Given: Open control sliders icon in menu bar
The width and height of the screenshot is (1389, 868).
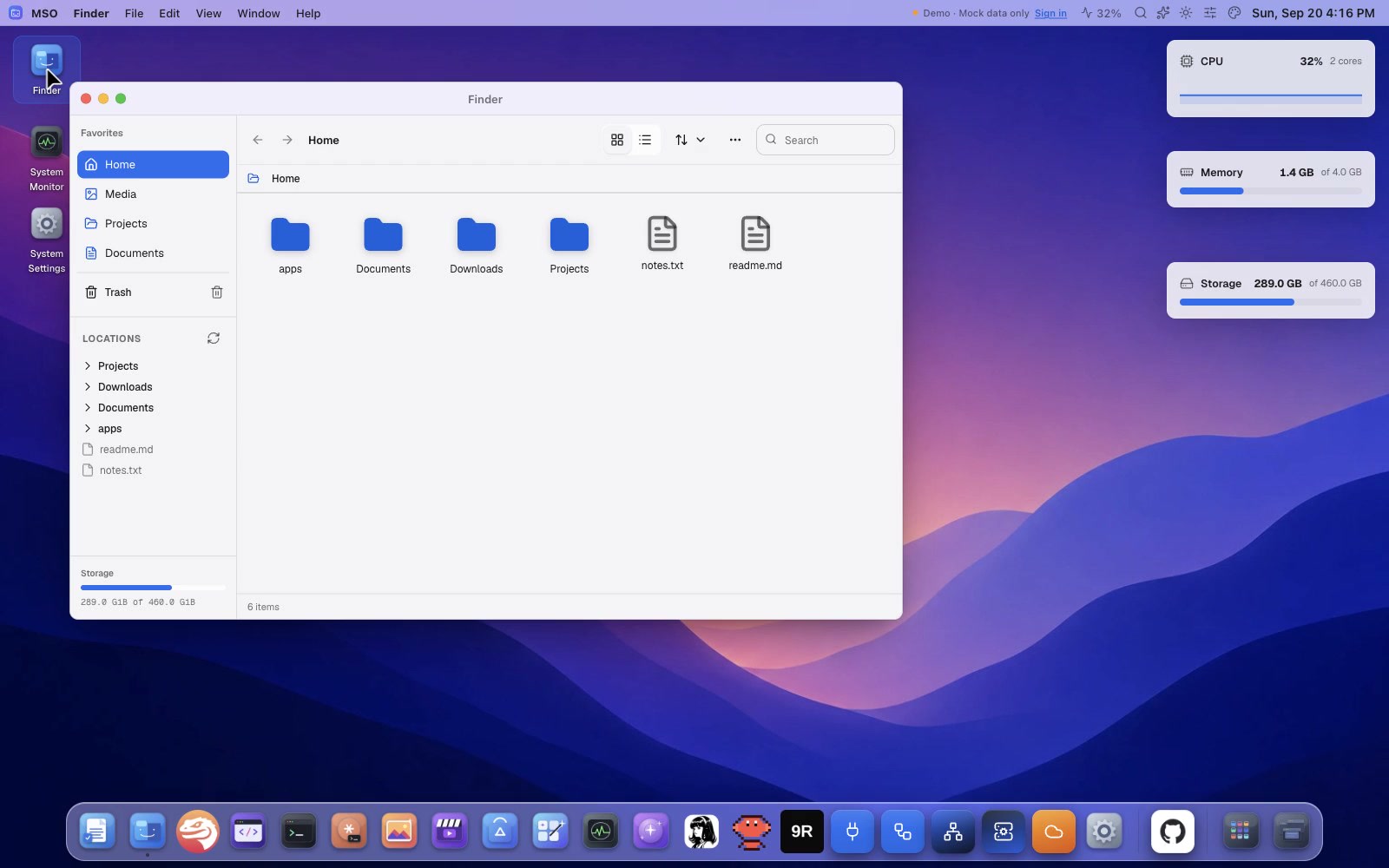Looking at the screenshot, I should (1210, 13).
